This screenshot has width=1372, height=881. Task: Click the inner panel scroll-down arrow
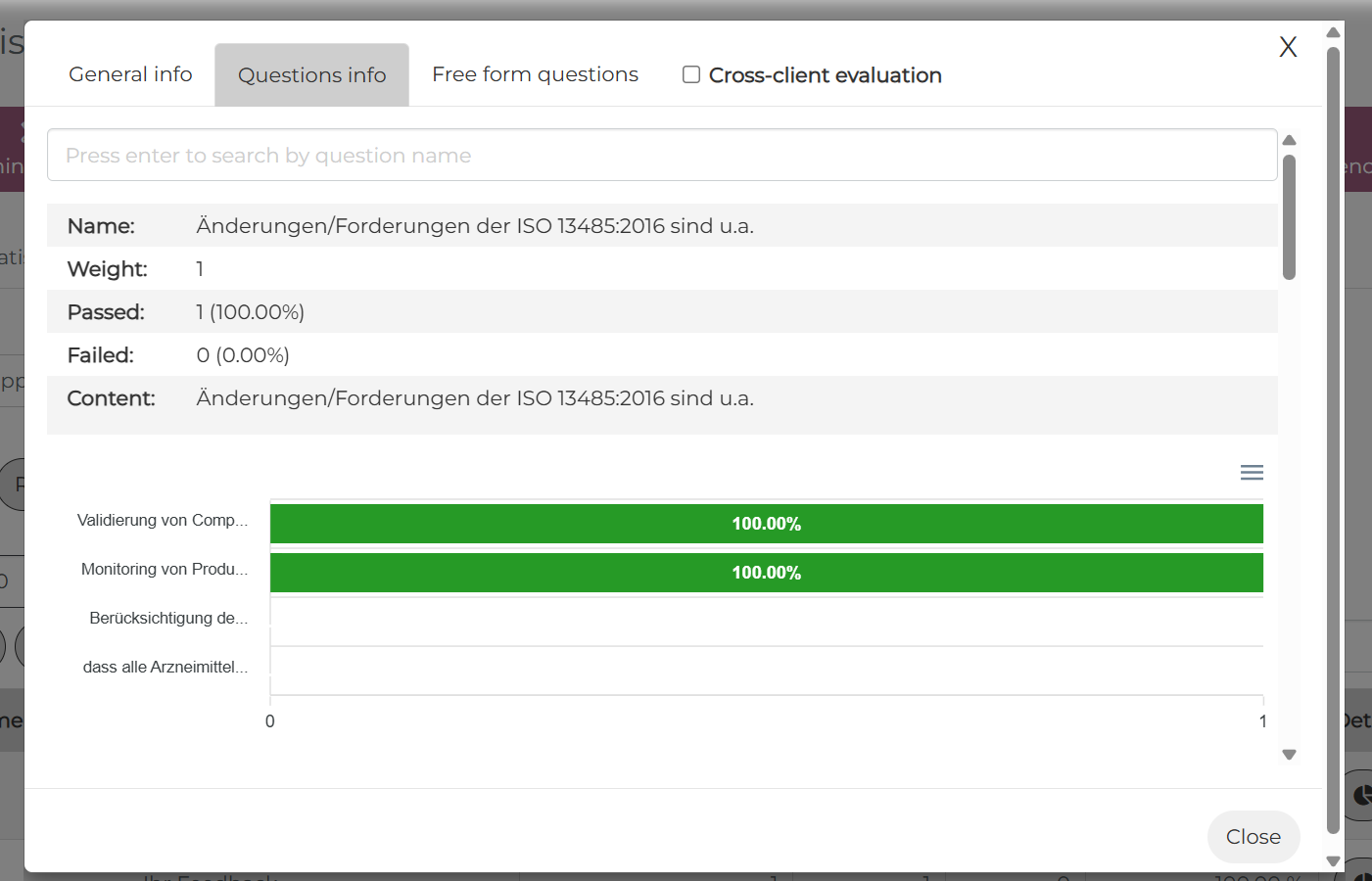pyautogui.click(x=1289, y=755)
